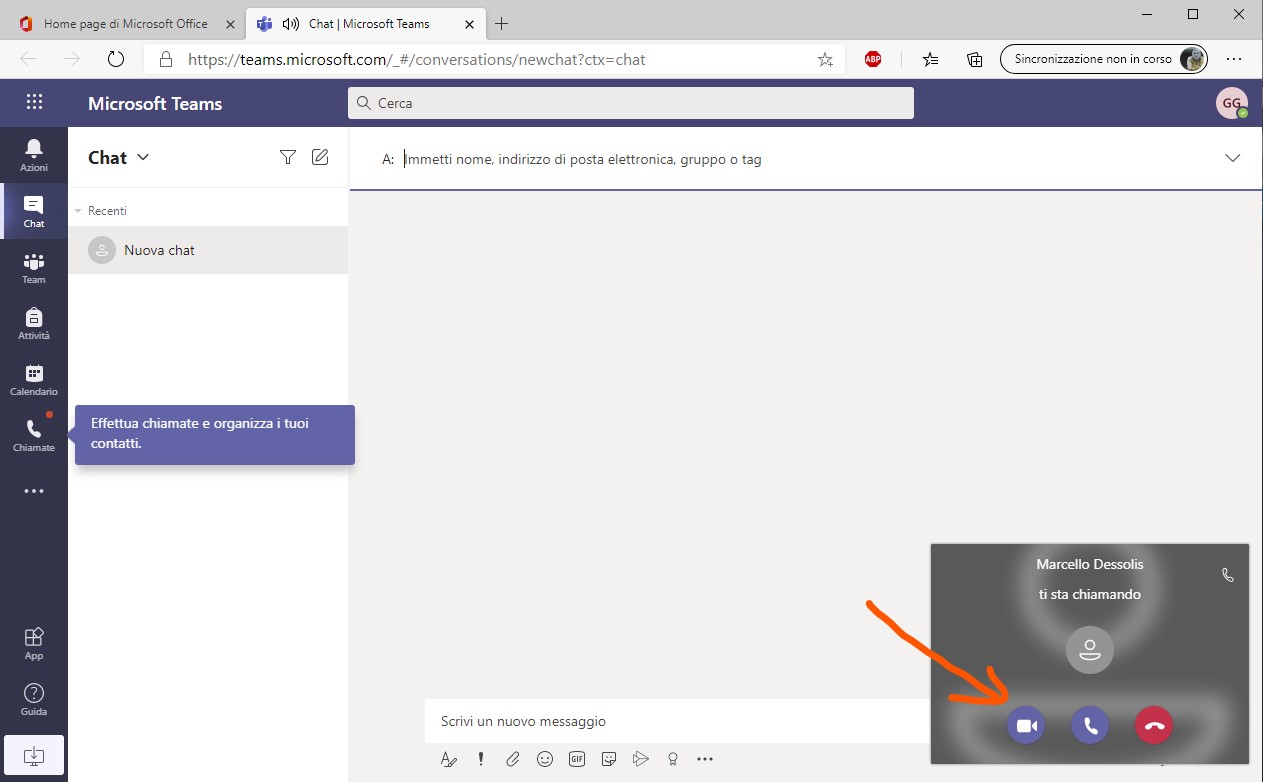Start a new chat with compose icon
The width and height of the screenshot is (1263, 782).
coord(320,157)
